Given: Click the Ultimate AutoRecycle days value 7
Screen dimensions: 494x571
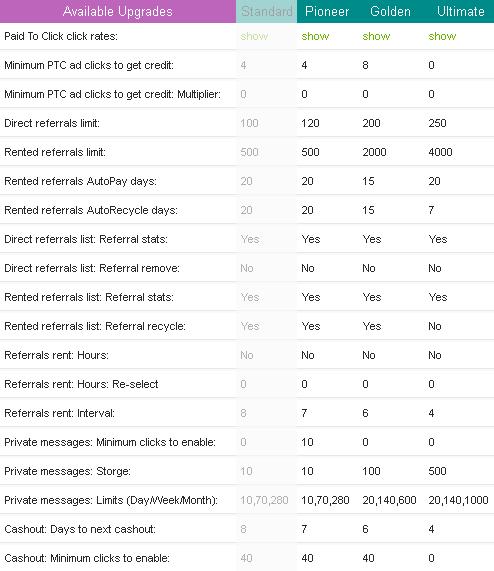Looking at the screenshot, I should [x=431, y=210].
